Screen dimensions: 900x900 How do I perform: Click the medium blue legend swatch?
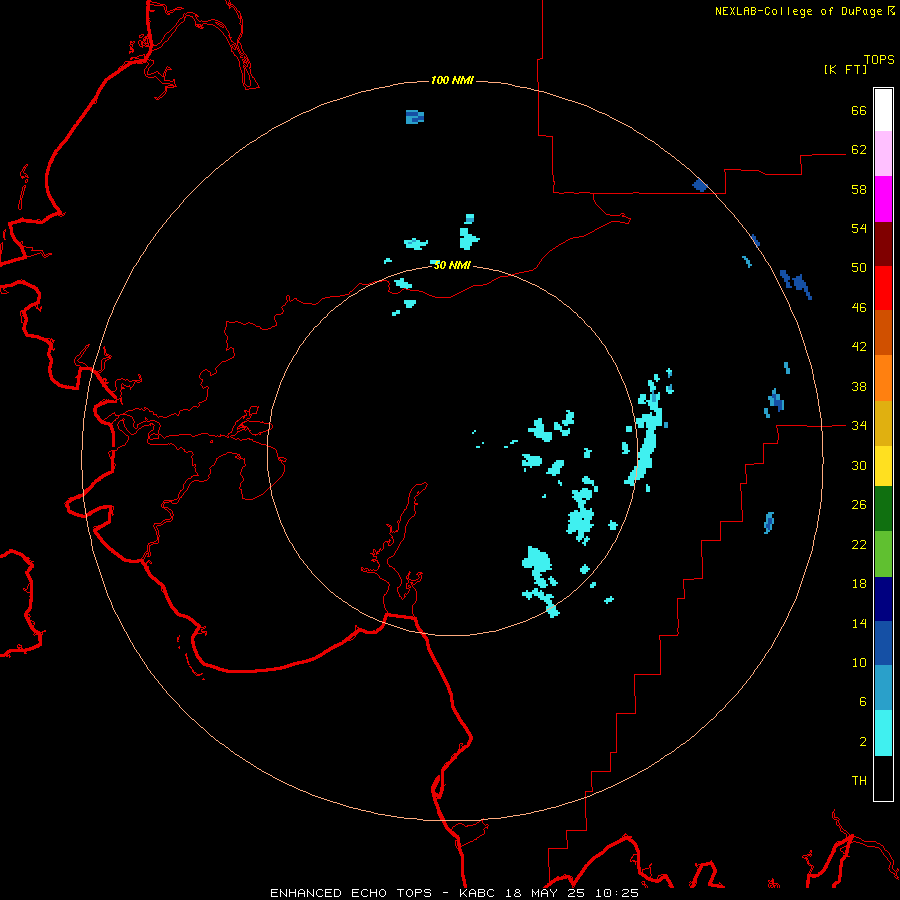point(883,643)
